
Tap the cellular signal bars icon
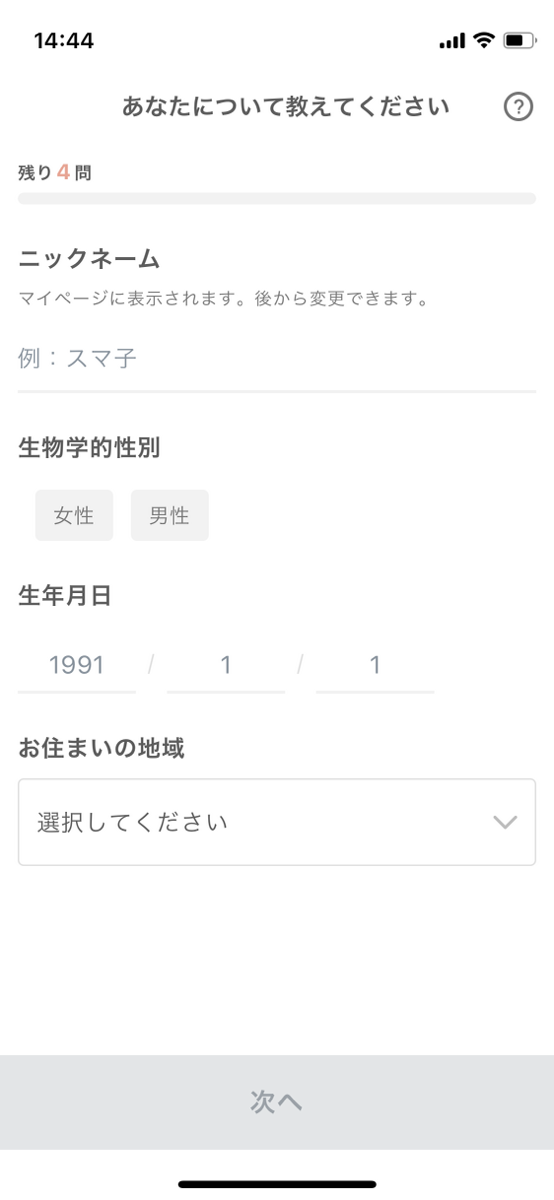click(x=453, y=41)
